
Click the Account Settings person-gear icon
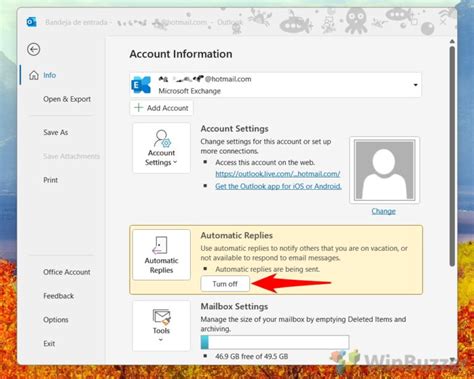(x=162, y=138)
